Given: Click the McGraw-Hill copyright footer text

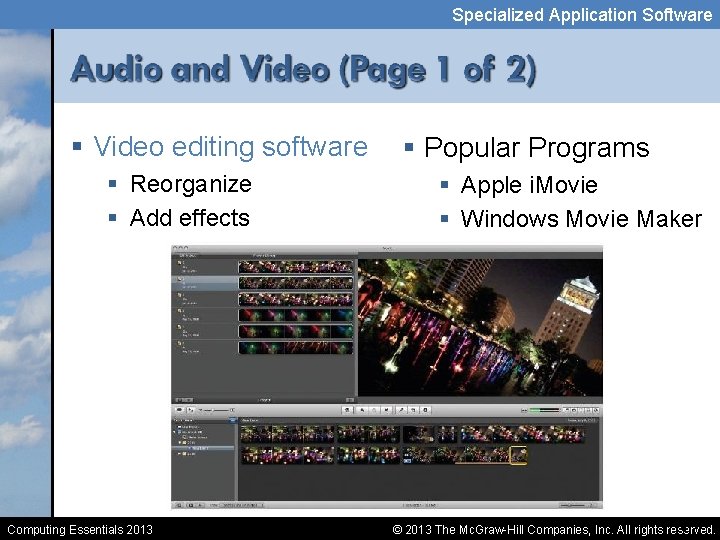Looking at the screenshot, I should (553, 529).
